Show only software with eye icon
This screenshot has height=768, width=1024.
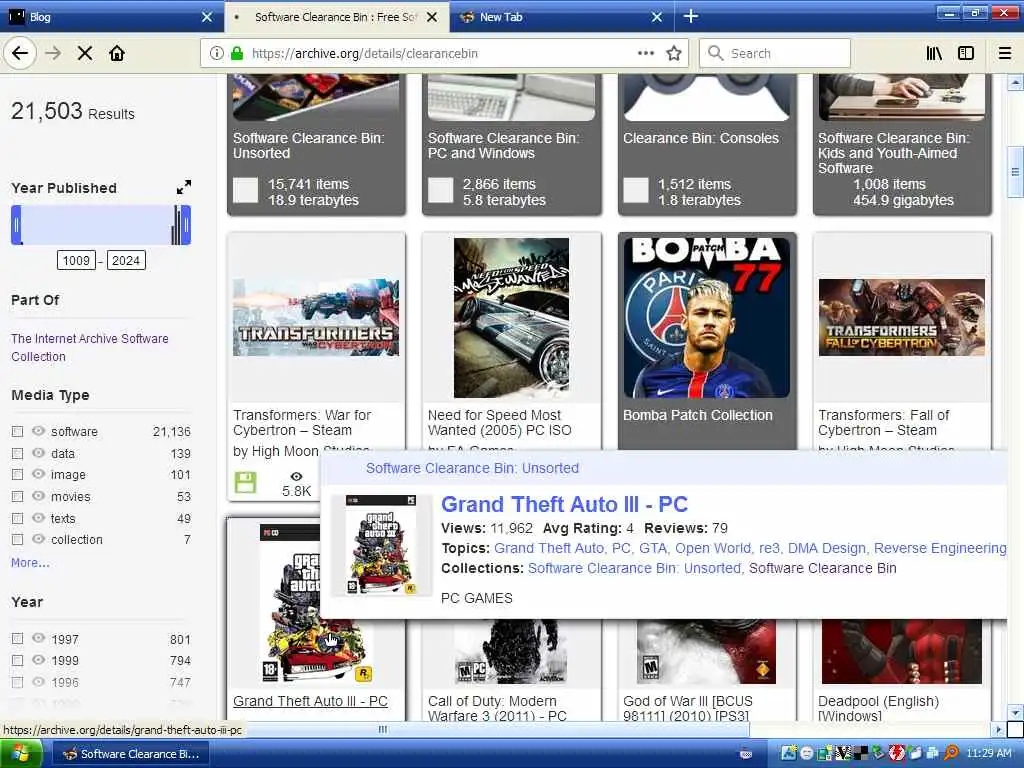pyautogui.click(x=39, y=431)
